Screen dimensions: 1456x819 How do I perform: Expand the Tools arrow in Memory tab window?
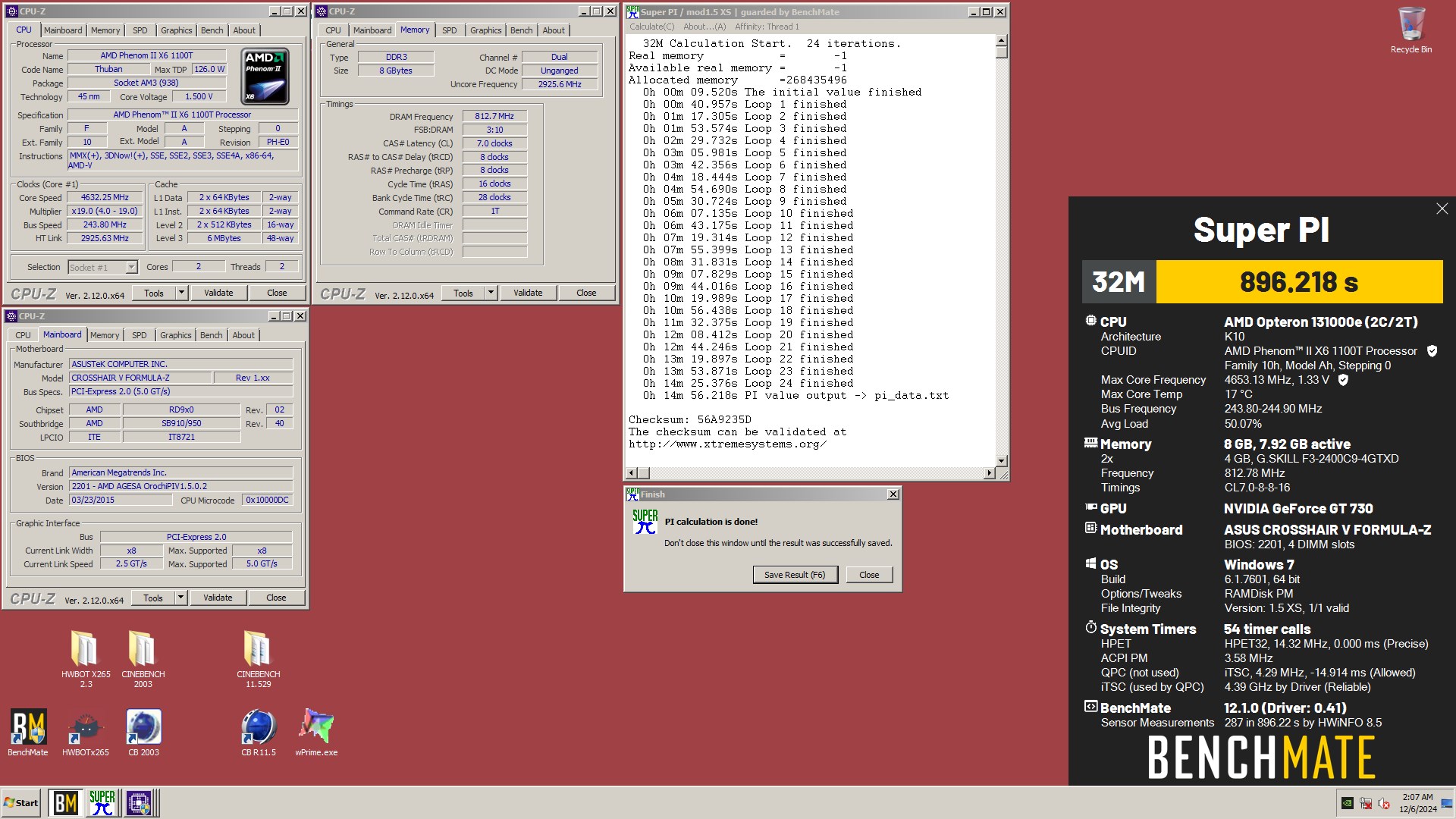tap(491, 293)
